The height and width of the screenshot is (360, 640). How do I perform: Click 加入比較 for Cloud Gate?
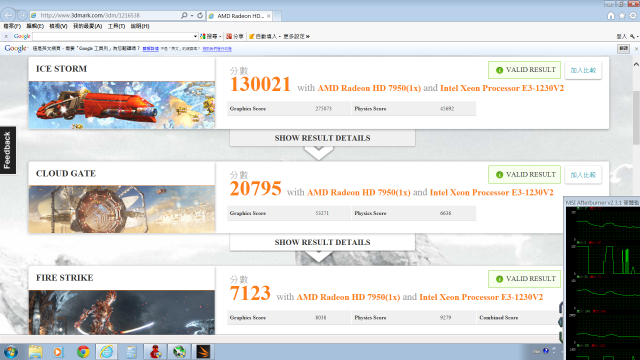point(583,175)
